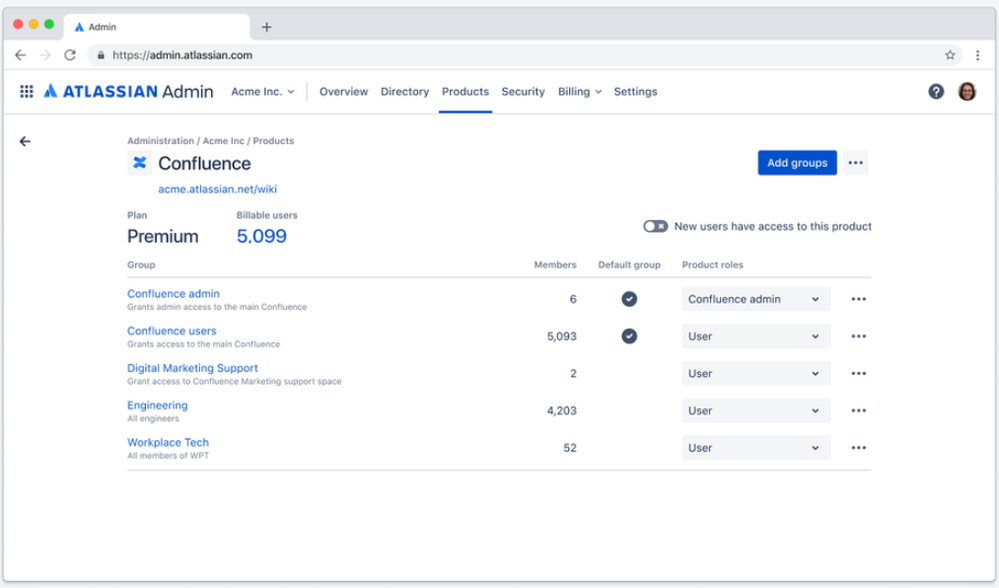Expand the Billing menu dropdown

pyautogui.click(x=579, y=92)
